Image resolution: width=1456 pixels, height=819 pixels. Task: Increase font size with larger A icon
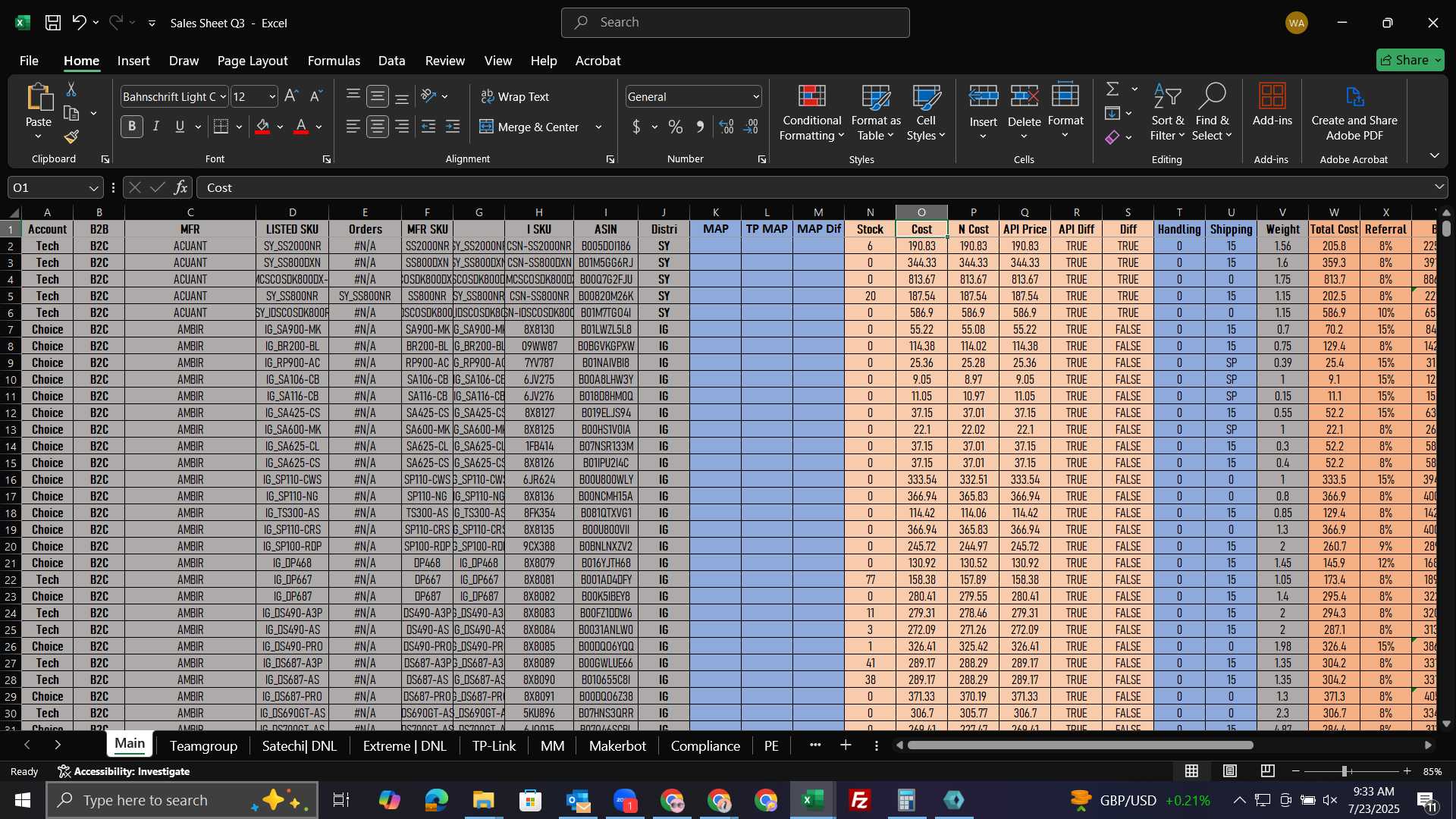tap(291, 96)
